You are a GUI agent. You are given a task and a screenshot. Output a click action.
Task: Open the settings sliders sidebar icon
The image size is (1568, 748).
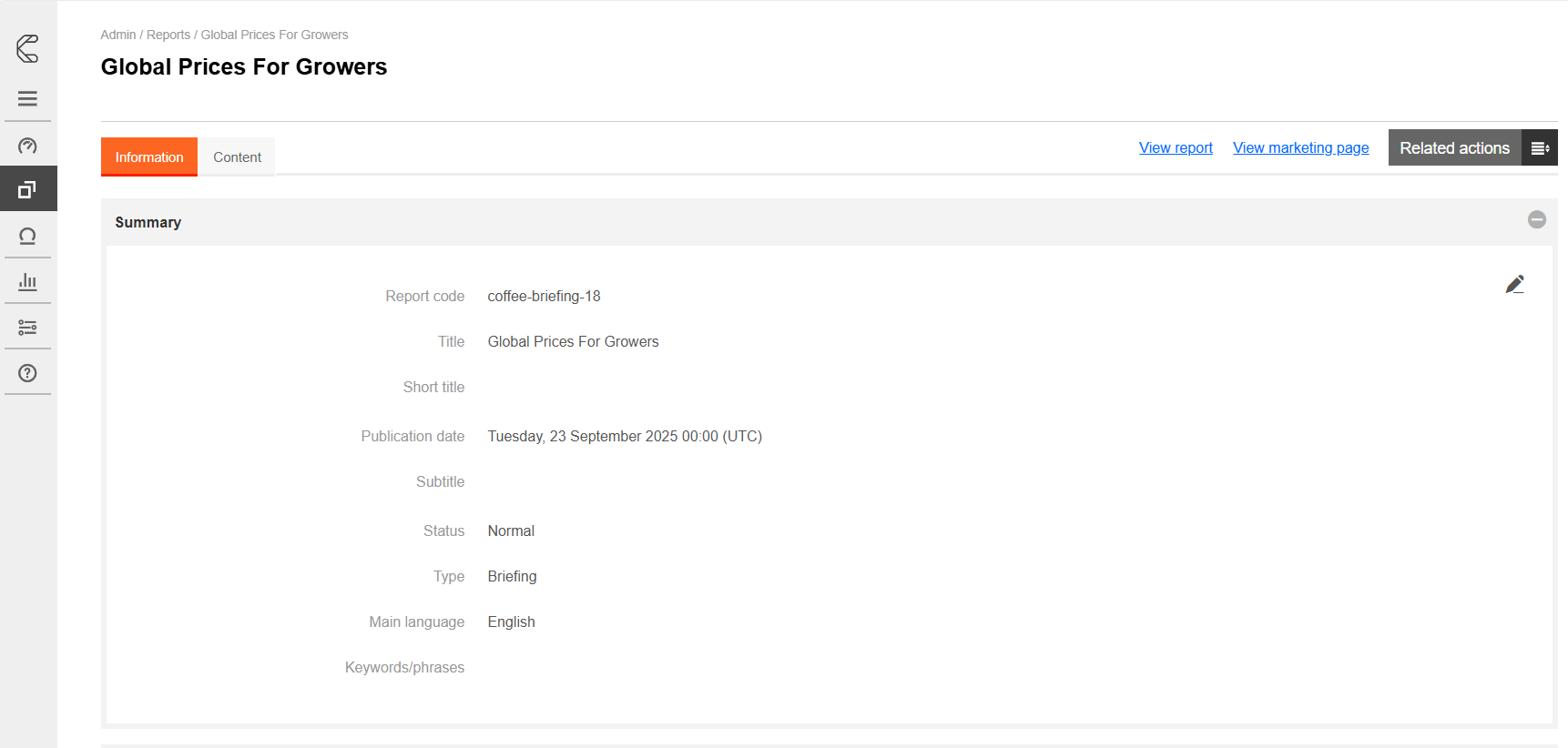(27, 328)
